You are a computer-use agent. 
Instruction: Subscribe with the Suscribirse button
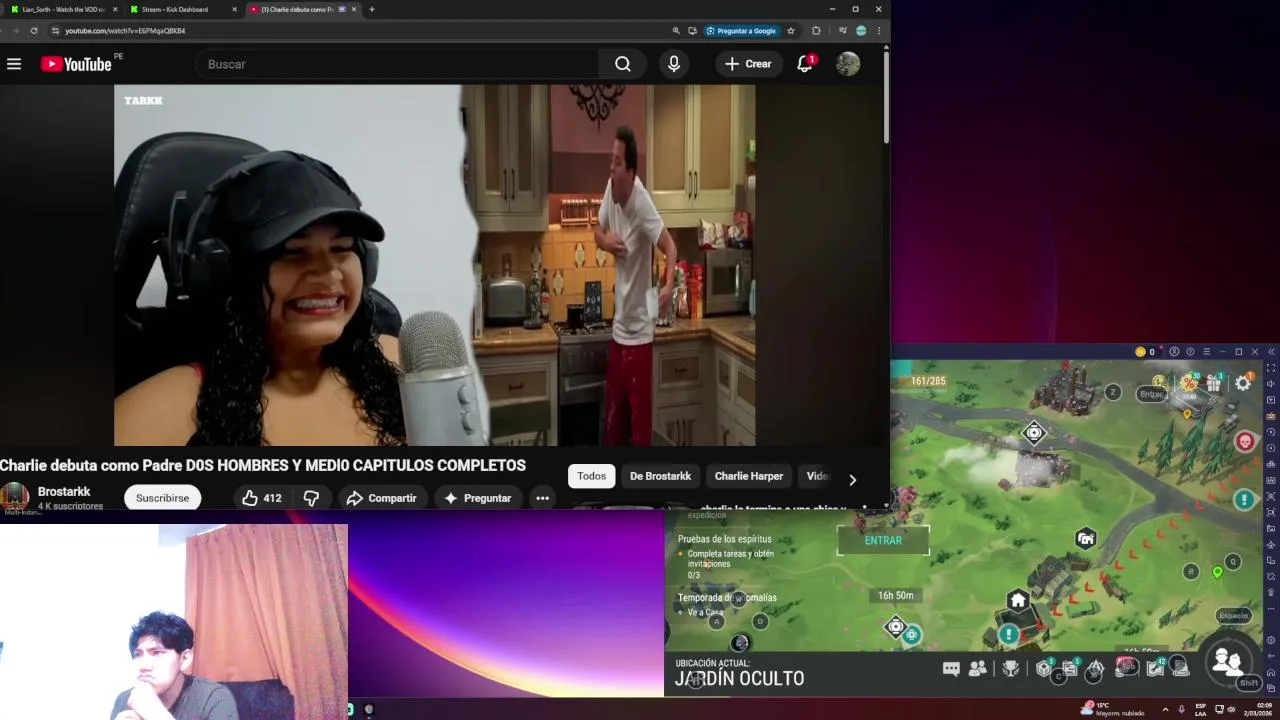coord(162,498)
